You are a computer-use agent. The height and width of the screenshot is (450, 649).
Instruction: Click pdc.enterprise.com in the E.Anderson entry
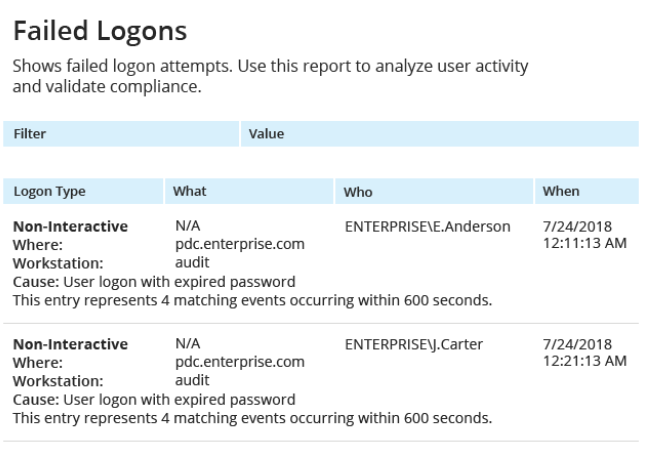[x=239, y=243]
